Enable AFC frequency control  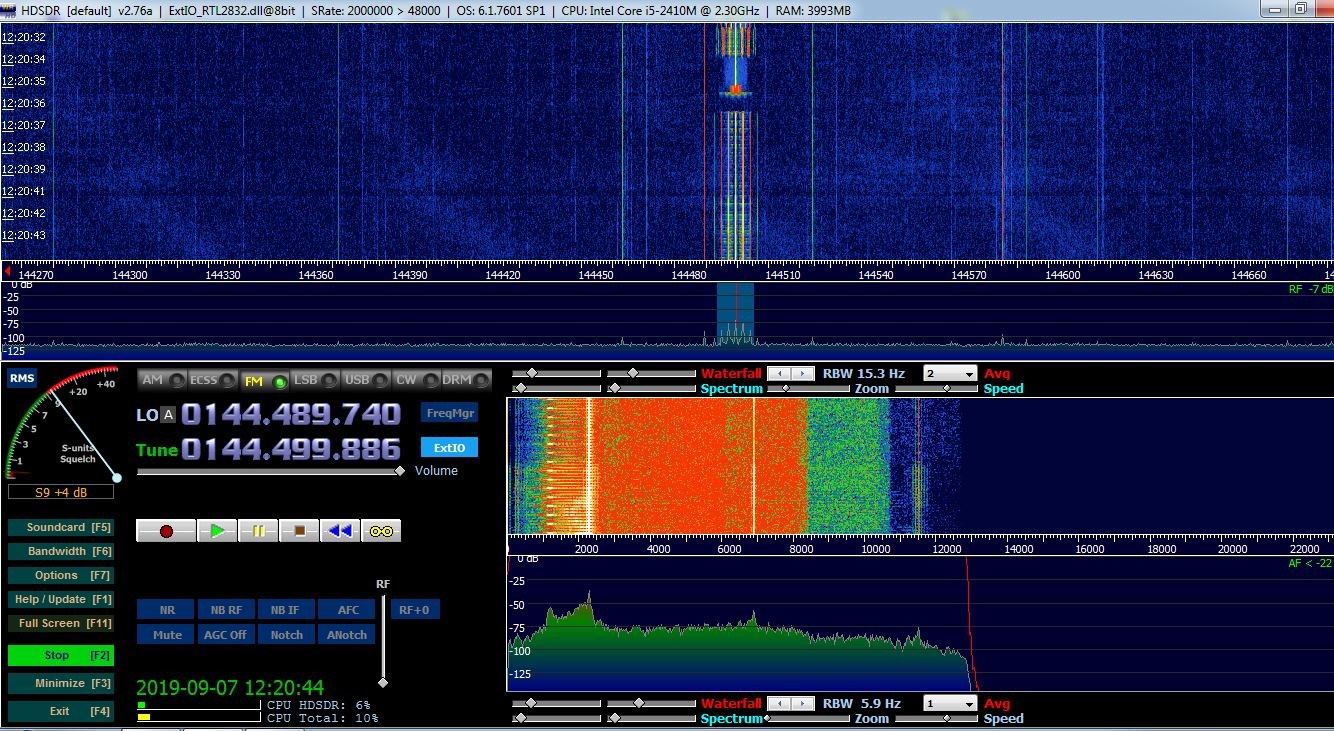[347, 610]
